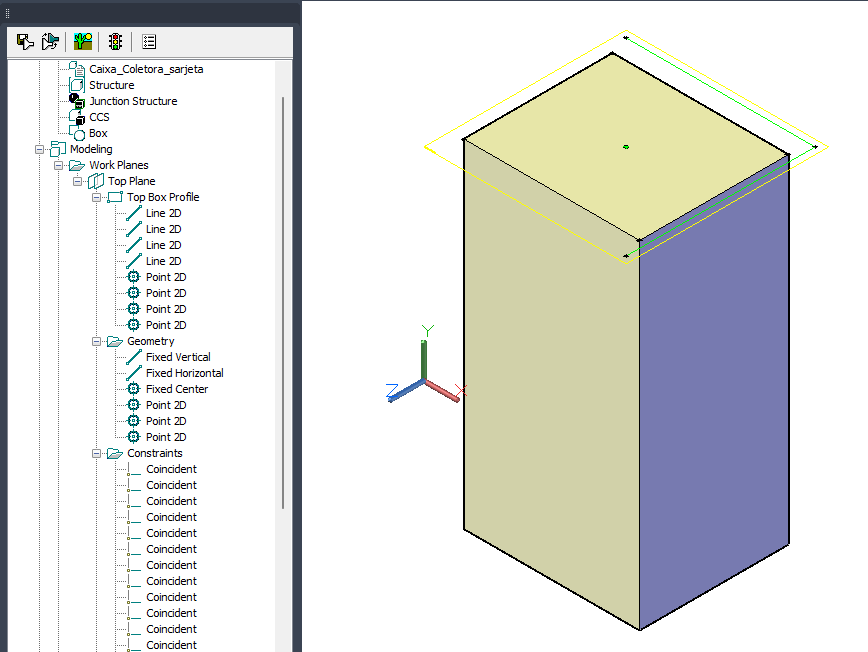
Task: Click the green center point on box top
Action: (x=626, y=147)
